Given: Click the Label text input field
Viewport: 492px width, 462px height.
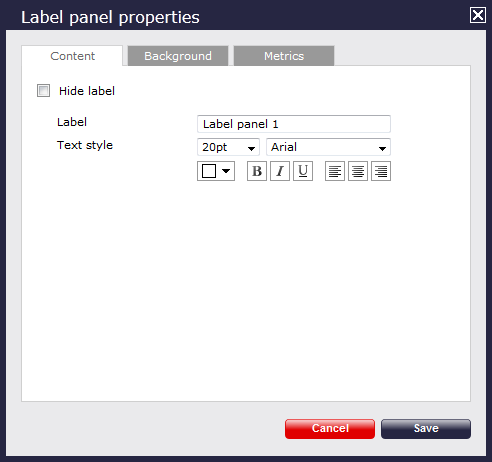Looking at the screenshot, I should (294, 124).
